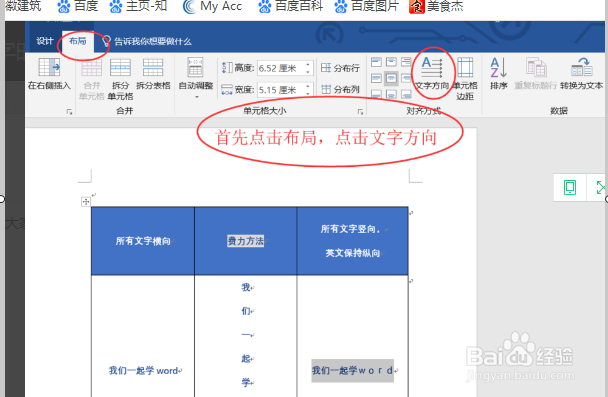The width and height of the screenshot is (608, 397).
Task: Open the Cell Size (单元格大小) dialog launcher
Action: pos(360,112)
